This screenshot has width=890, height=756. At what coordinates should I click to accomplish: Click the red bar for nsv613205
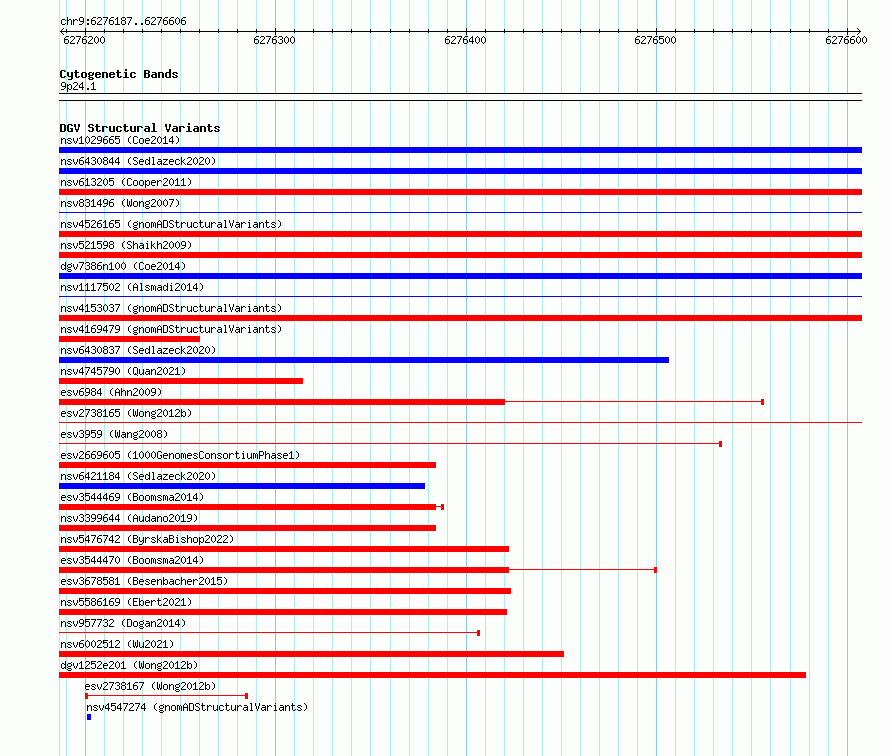[x=460, y=192]
